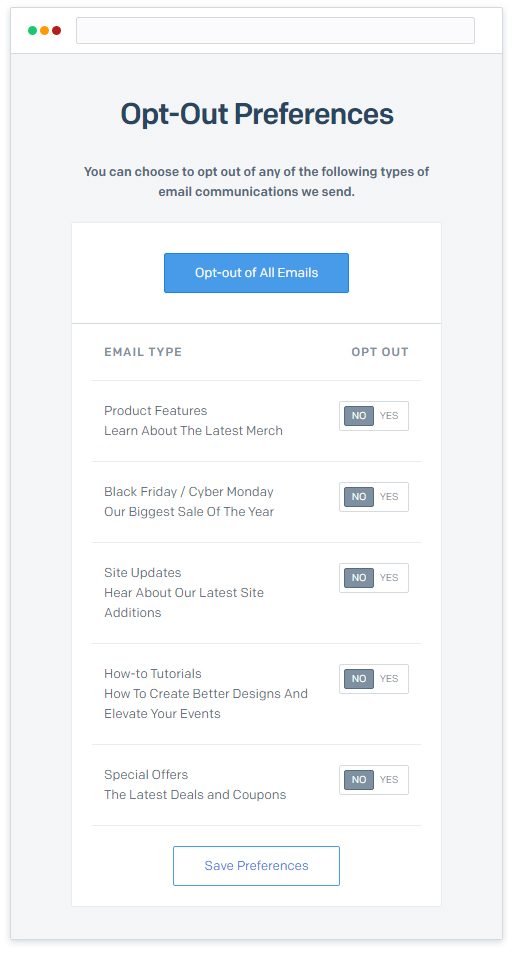518x955 pixels.
Task: Click the red dot in window header
Action: (57, 30)
